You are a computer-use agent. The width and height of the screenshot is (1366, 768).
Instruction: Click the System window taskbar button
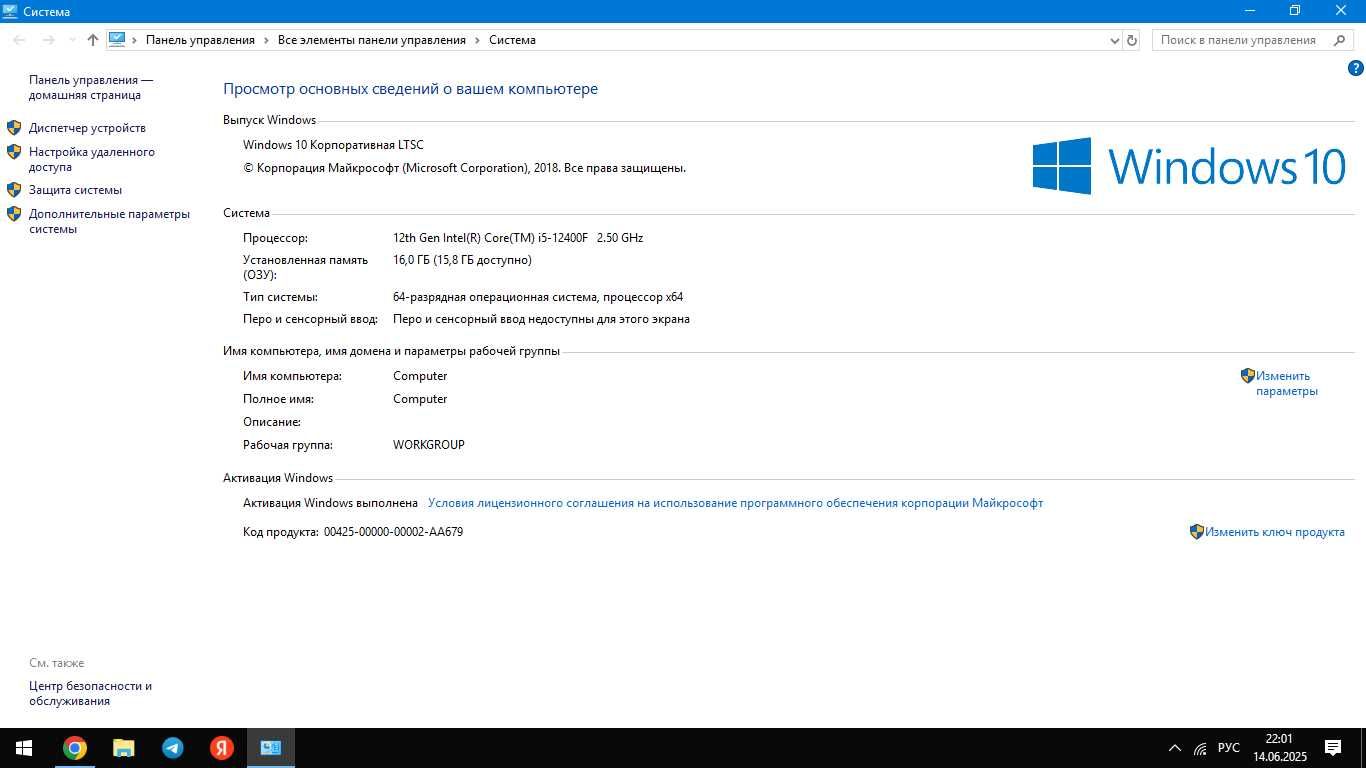tap(270, 748)
